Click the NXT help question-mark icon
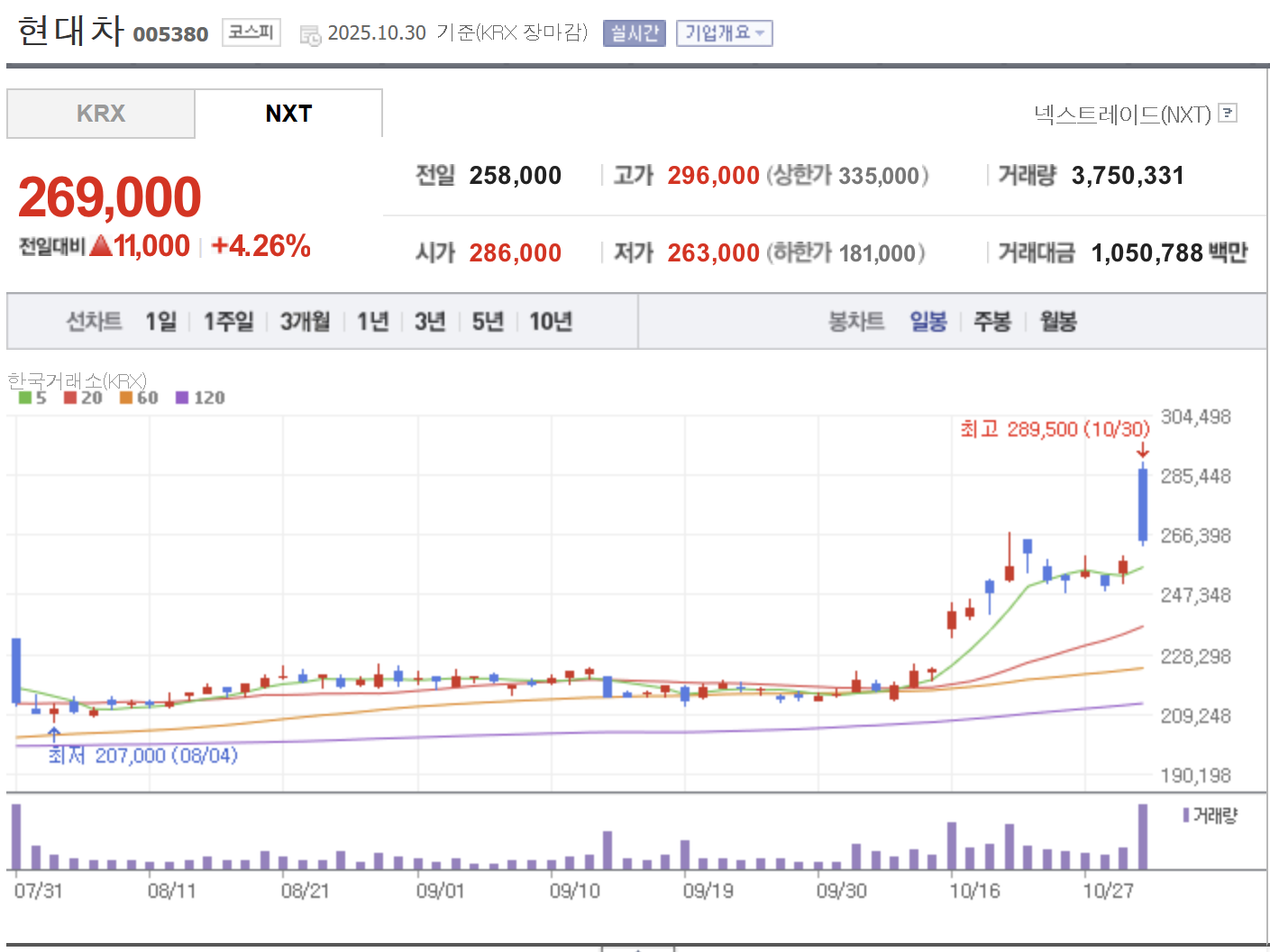 pos(1228,113)
